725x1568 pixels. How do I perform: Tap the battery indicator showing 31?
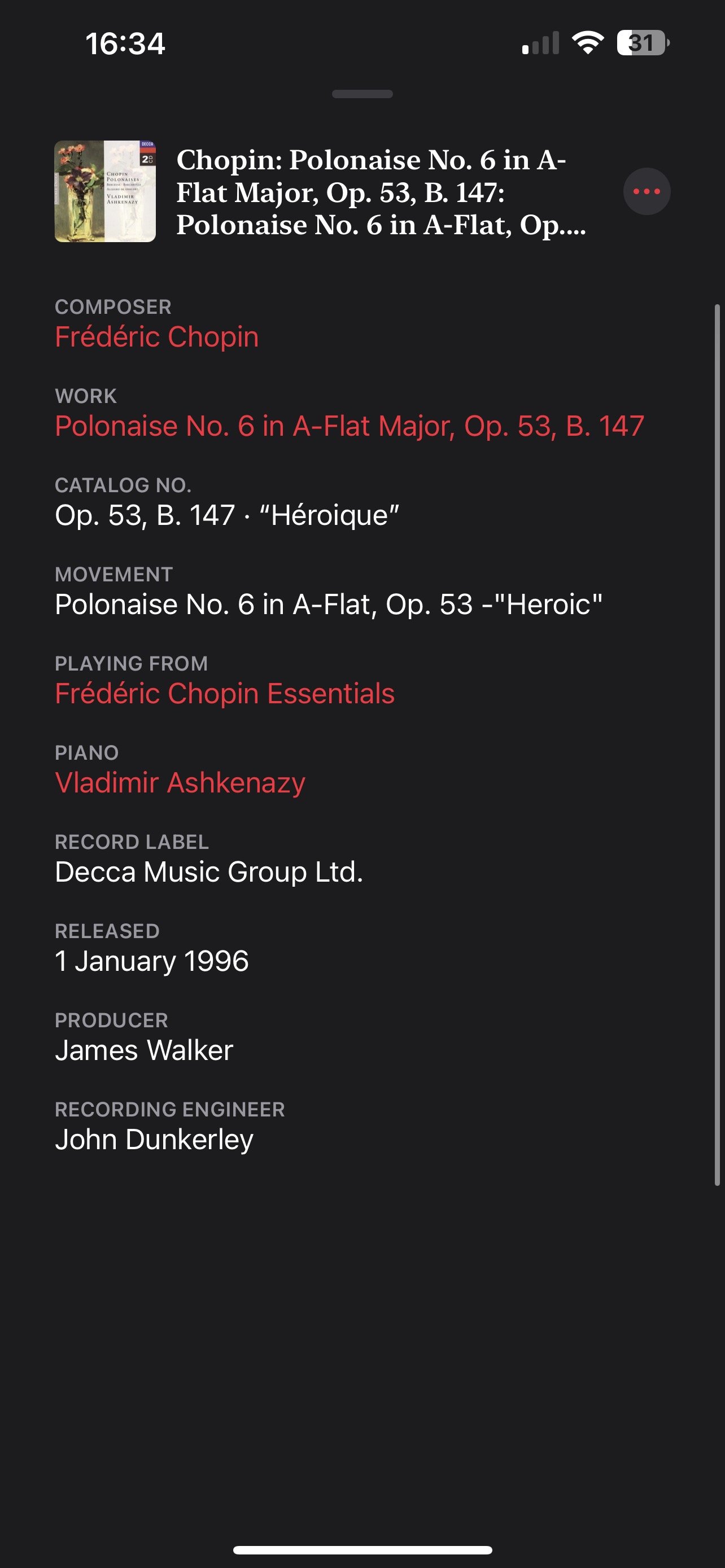click(642, 42)
